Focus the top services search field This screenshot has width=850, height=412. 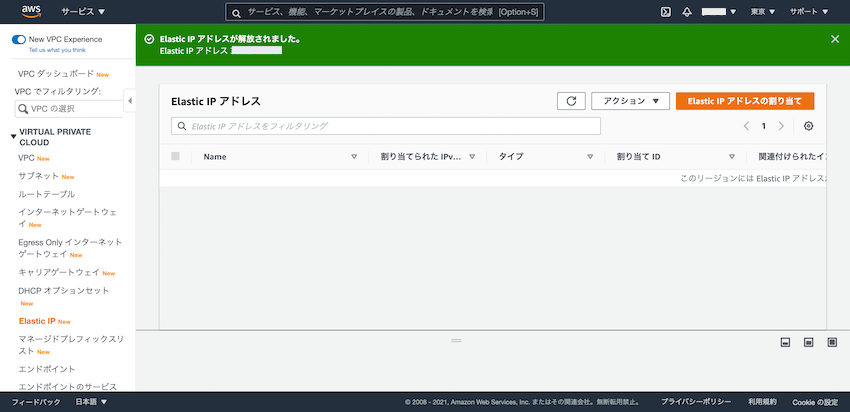pyautogui.click(x=385, y=11)
